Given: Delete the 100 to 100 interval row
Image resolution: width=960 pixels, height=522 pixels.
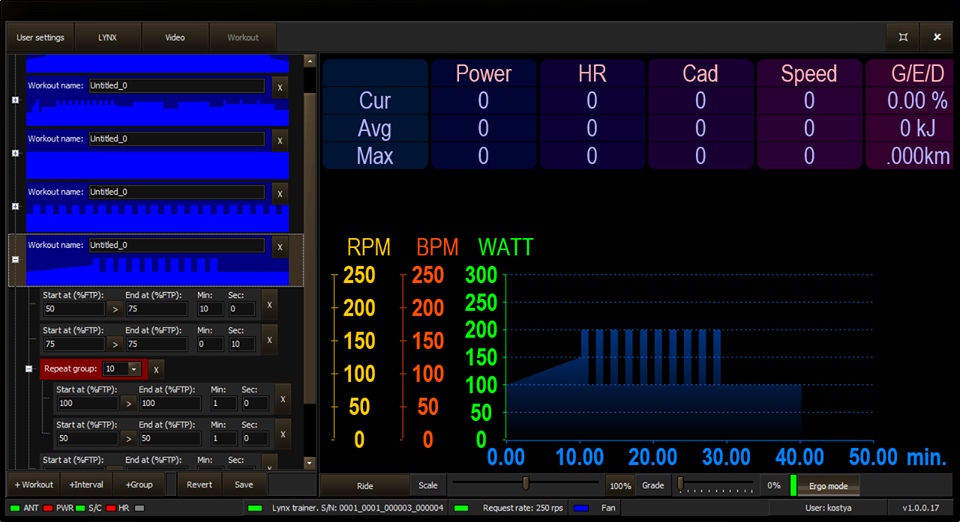Looking at the screenshot, I should point(283,399).
